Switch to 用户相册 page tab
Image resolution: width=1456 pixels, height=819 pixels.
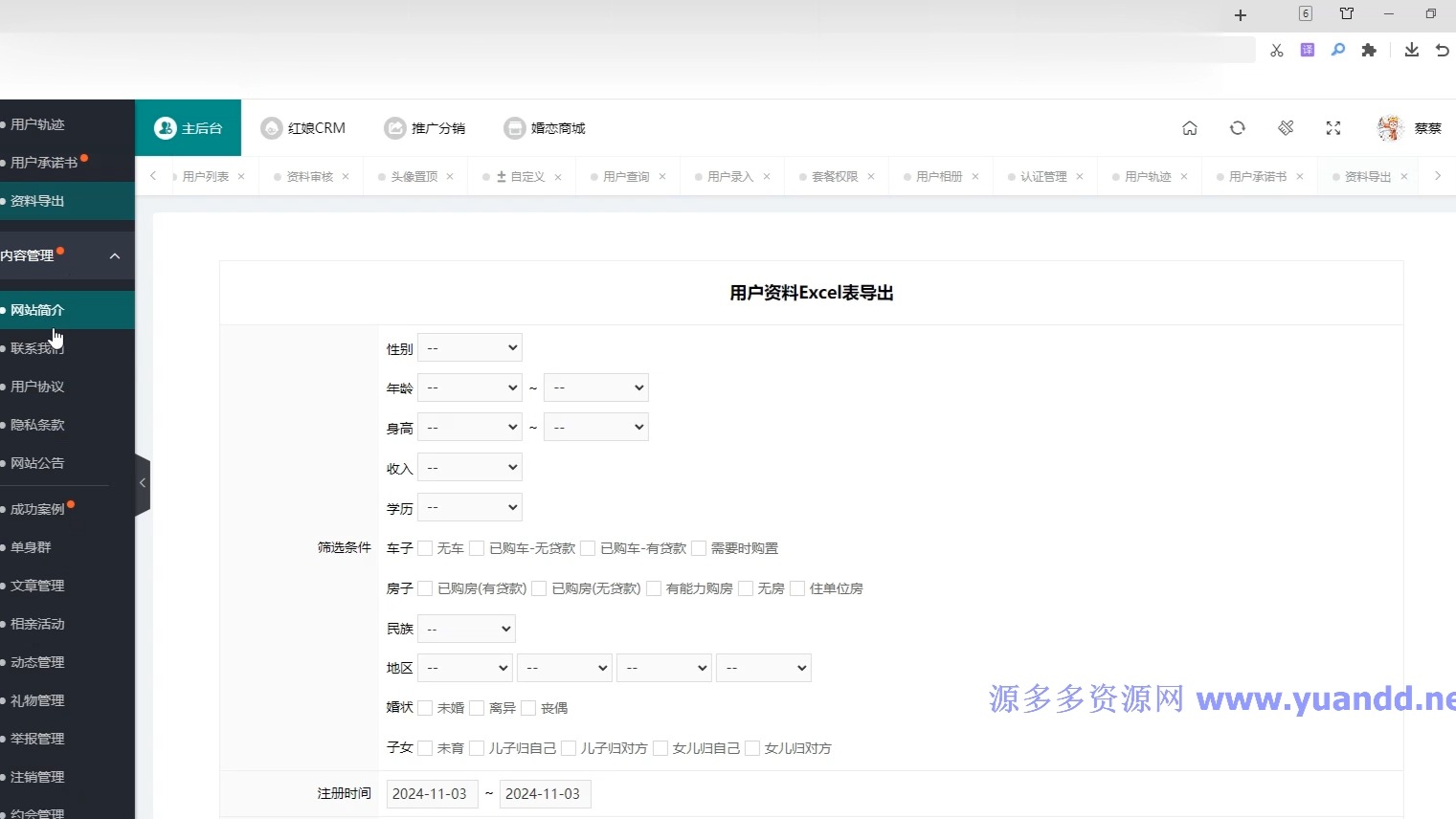tap(938, 177)
